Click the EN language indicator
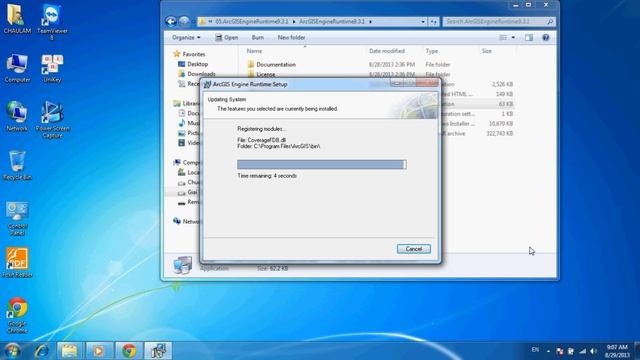Viewport: 640px width, 360px height. tap(535, 350)
